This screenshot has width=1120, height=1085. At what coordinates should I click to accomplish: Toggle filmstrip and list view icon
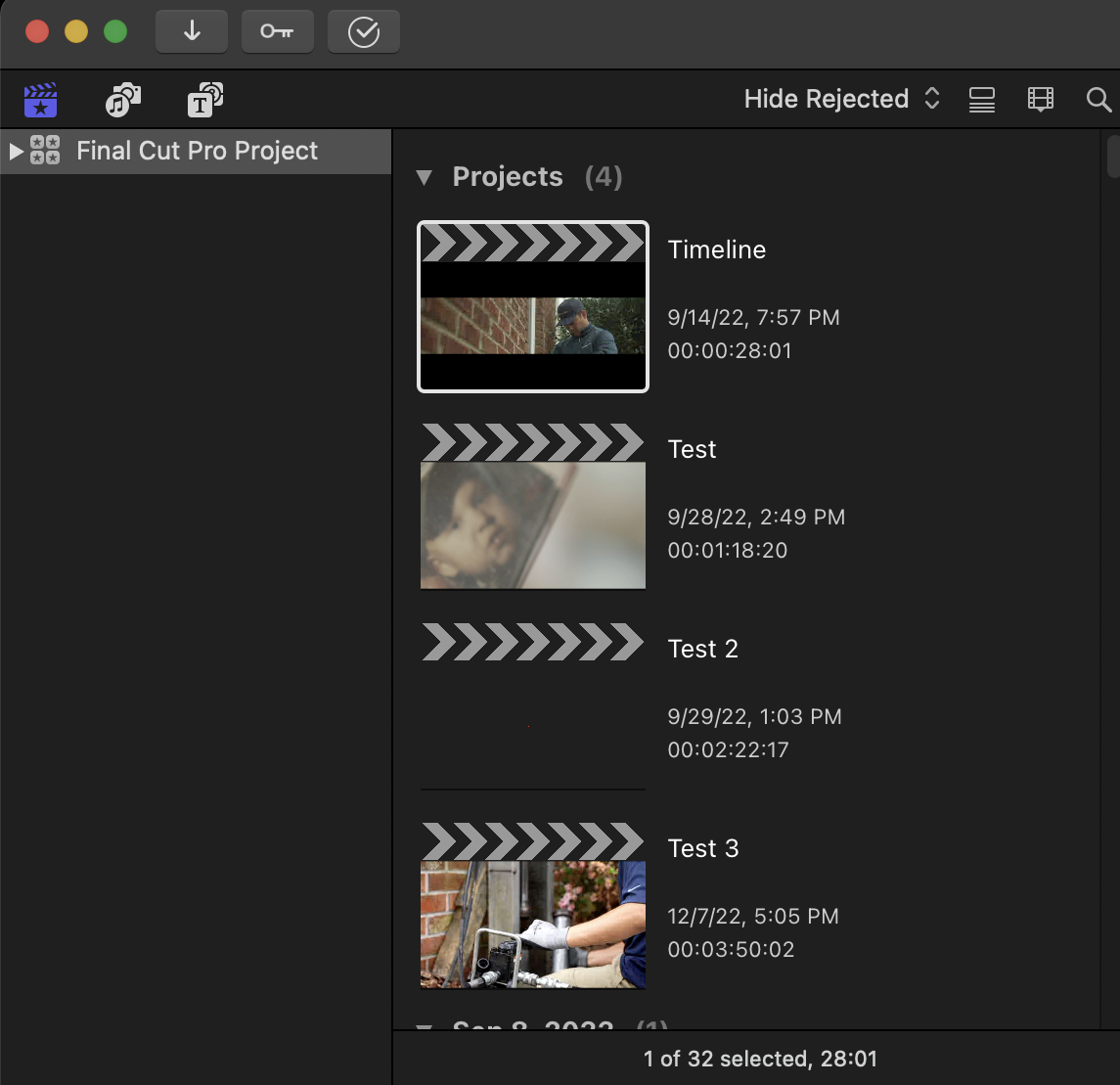pyautogui.click(x=981, y=99)
